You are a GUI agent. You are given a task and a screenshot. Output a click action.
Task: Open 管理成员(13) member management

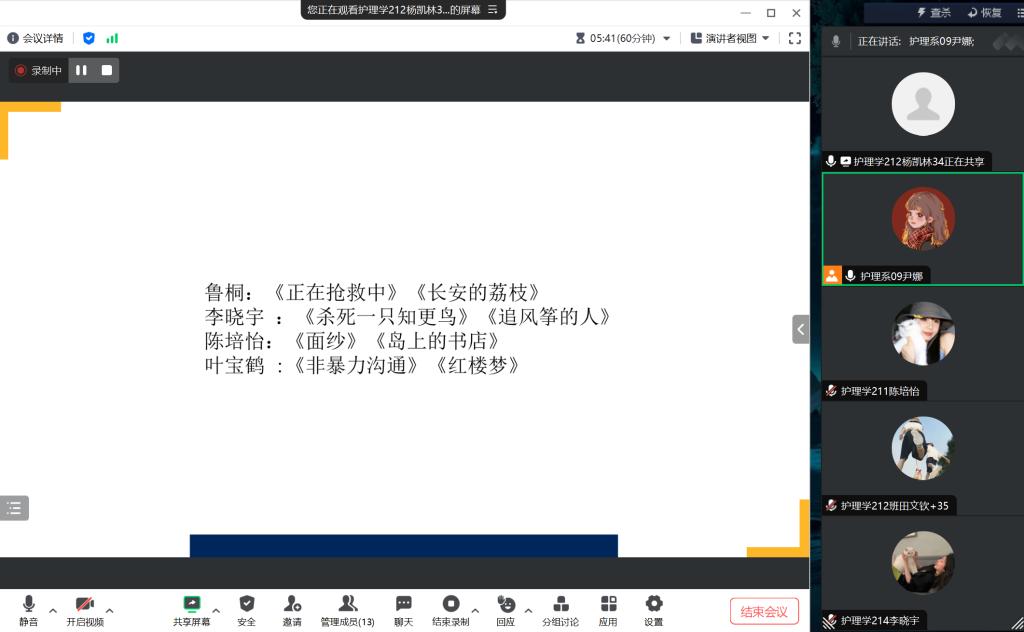pos(347,609)
